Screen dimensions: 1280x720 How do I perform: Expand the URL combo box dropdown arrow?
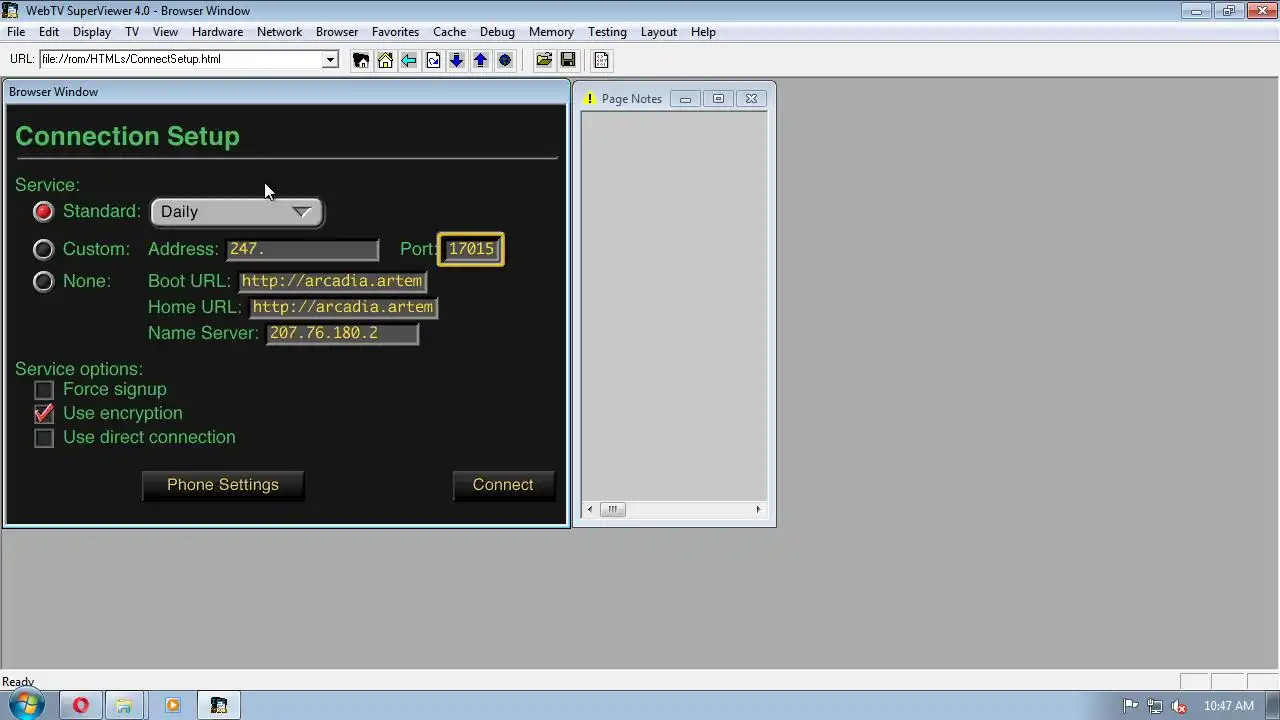330,59
